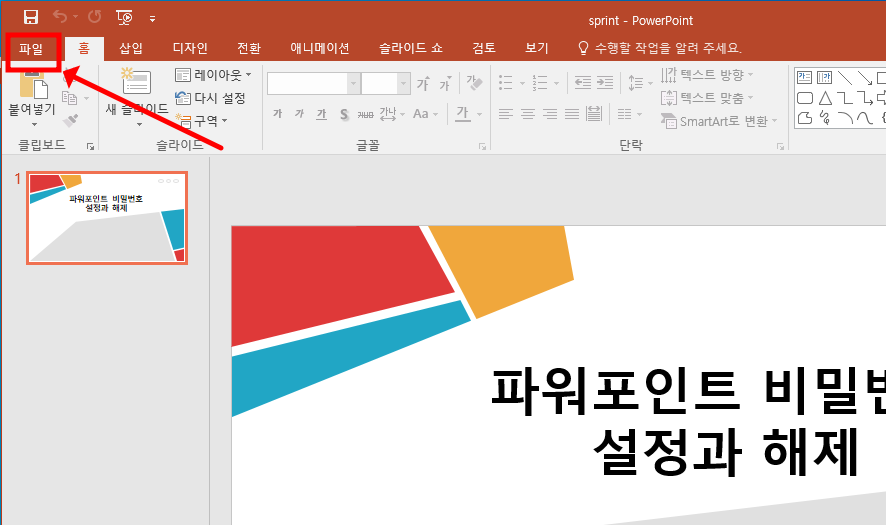The height and width of the screenshot is (525, 886).
Task: Toggle text shadow (S icon)
Action: click(x=344, y=115)
